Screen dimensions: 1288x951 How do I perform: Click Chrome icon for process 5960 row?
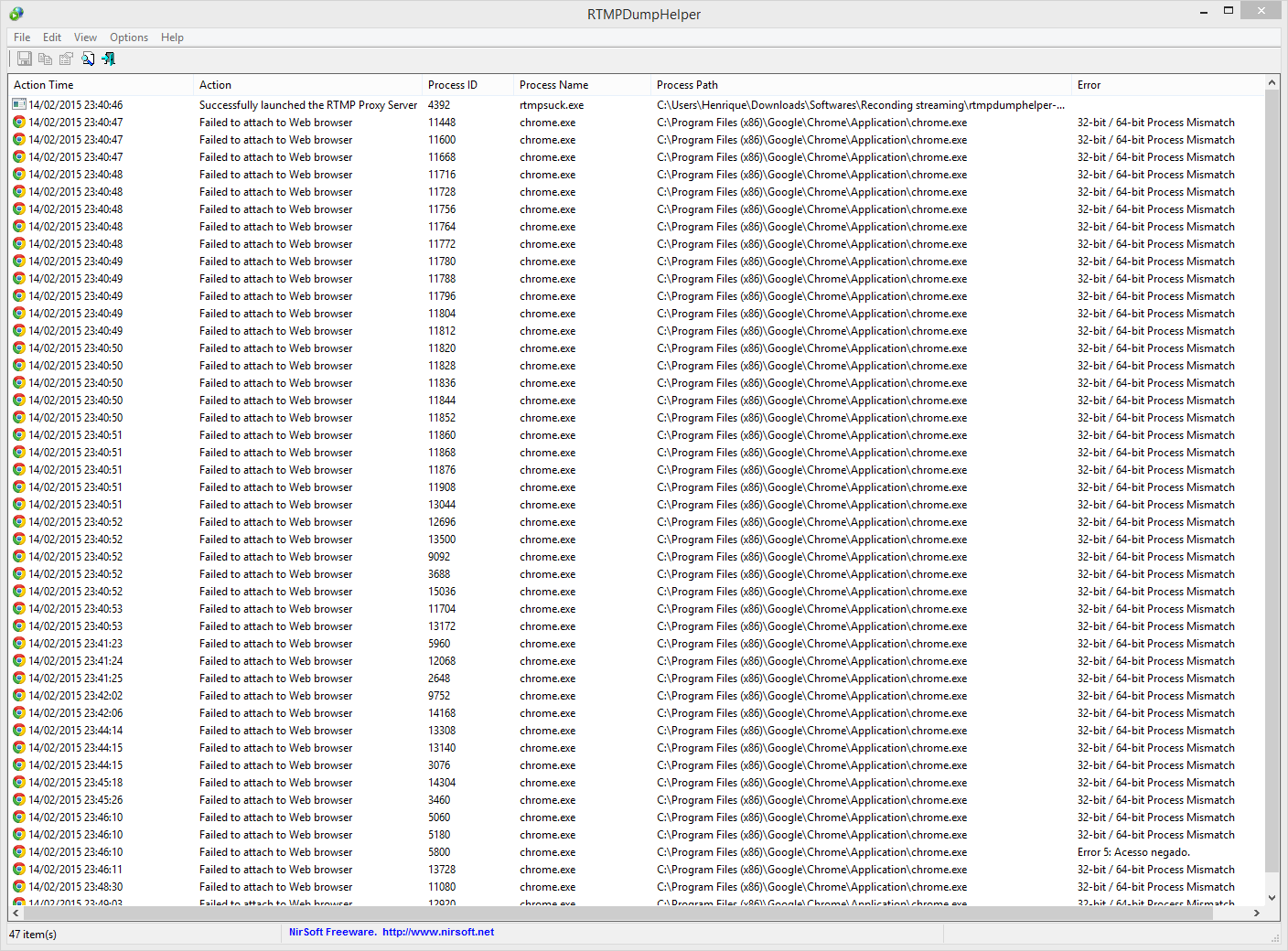[19, 644]
